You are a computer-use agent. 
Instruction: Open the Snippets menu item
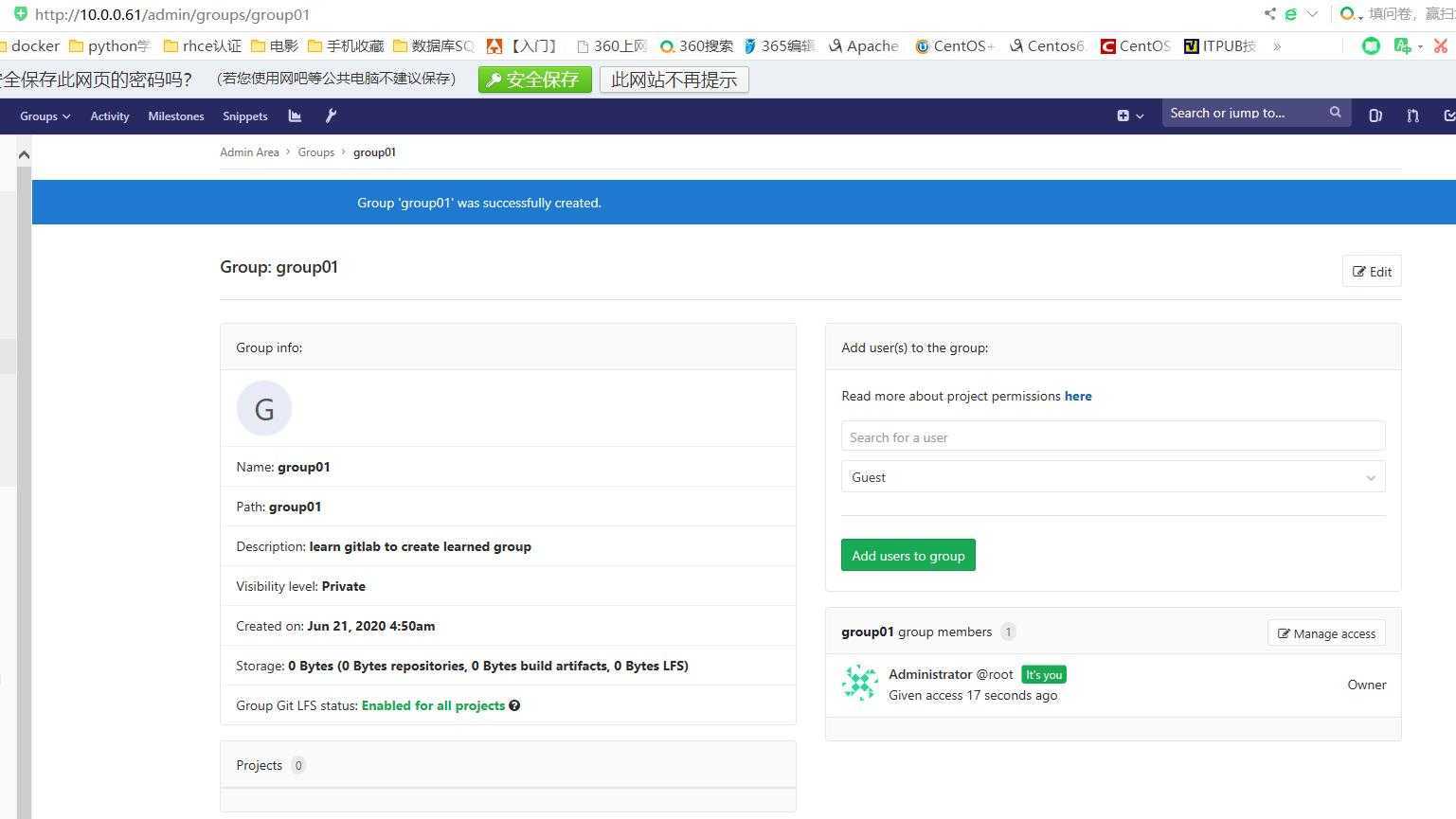pos(244,116)
